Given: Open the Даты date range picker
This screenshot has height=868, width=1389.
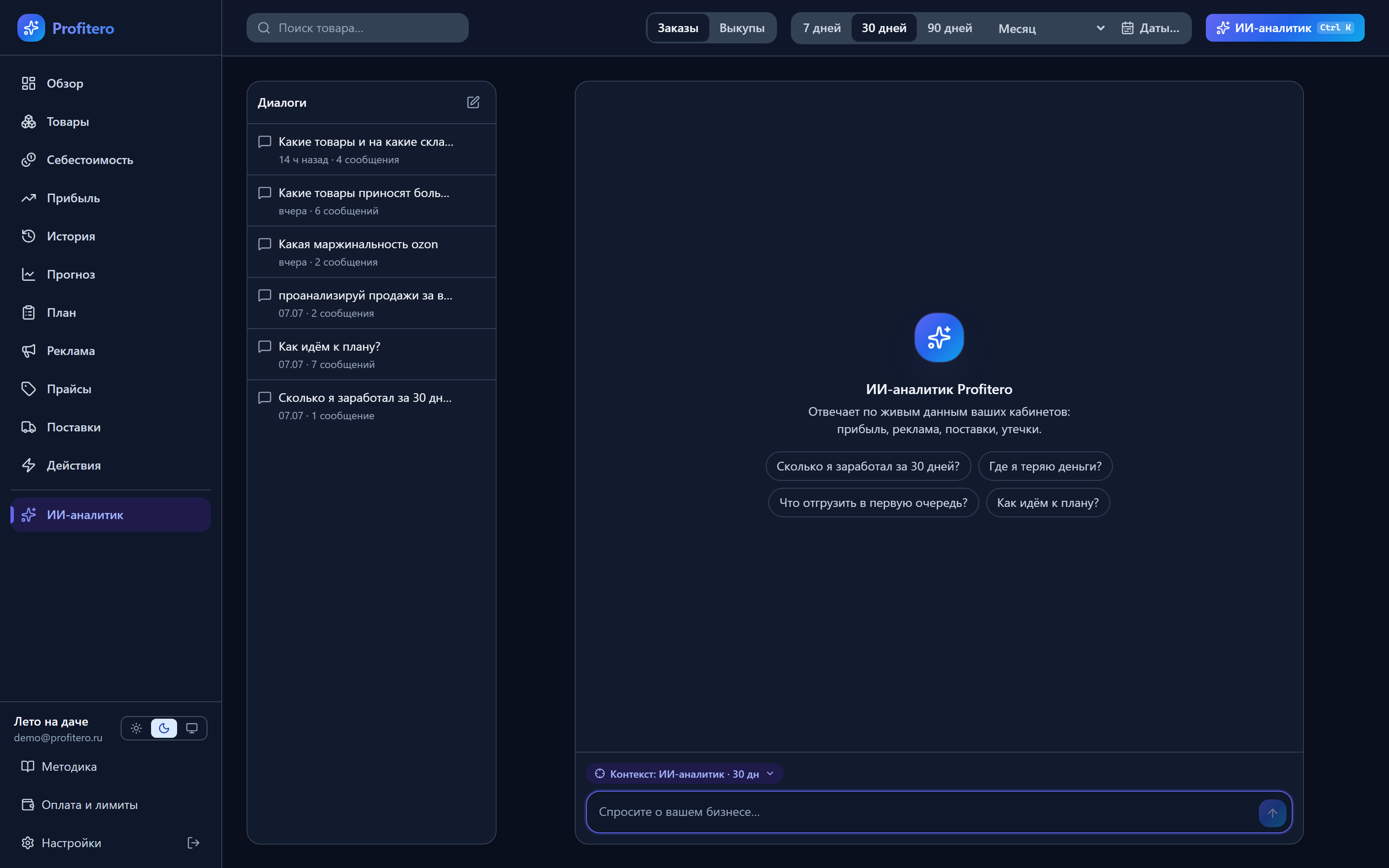Looking at the screenshot, I should [1150, 27].
